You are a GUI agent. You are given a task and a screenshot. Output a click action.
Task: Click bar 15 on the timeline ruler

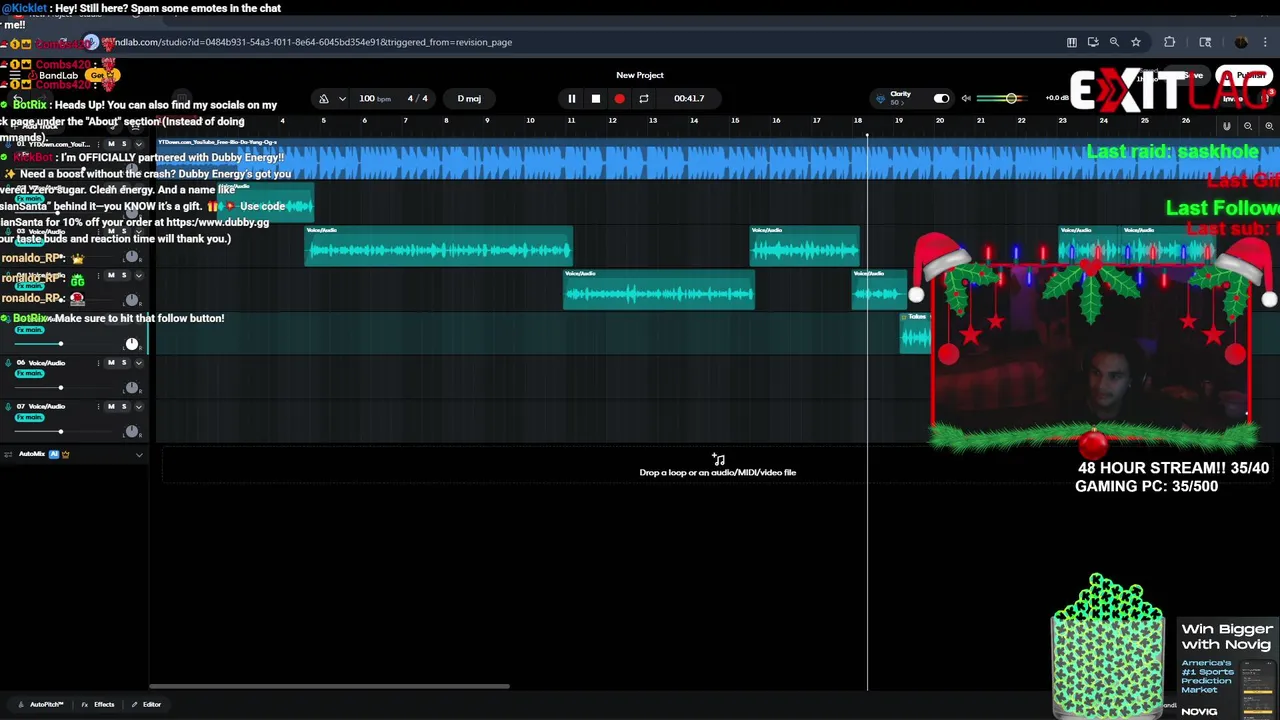(x=735, y=121)
